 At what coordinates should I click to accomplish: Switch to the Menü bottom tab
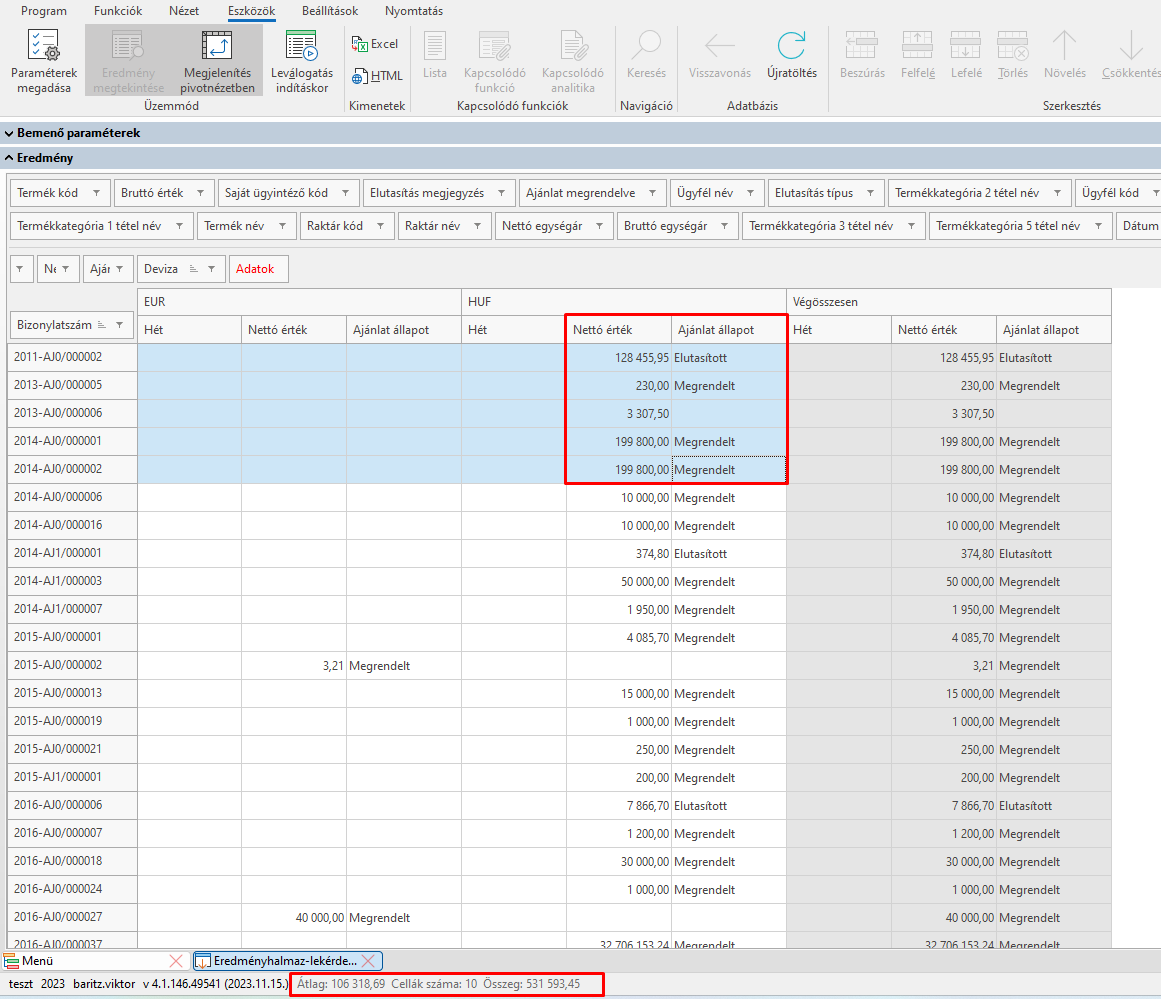click(40, 961)
